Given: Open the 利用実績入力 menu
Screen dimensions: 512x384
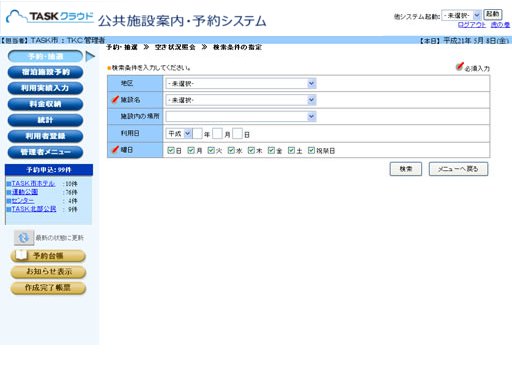Looking at the screenshot, I should coord(45,88).
